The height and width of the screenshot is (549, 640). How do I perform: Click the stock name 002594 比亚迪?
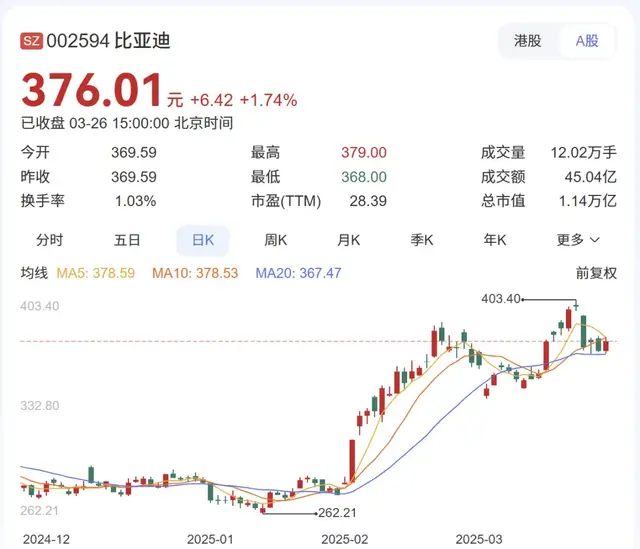[x=108, y=41]
